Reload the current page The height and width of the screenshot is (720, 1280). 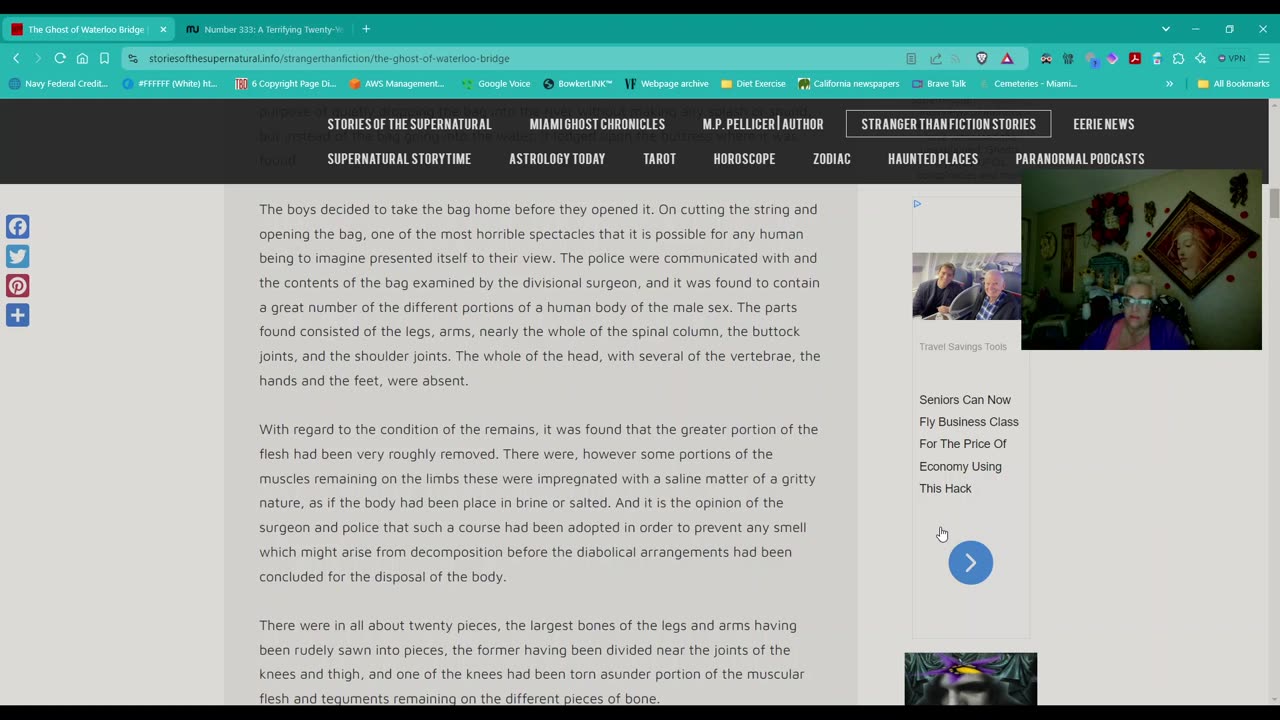60,58
